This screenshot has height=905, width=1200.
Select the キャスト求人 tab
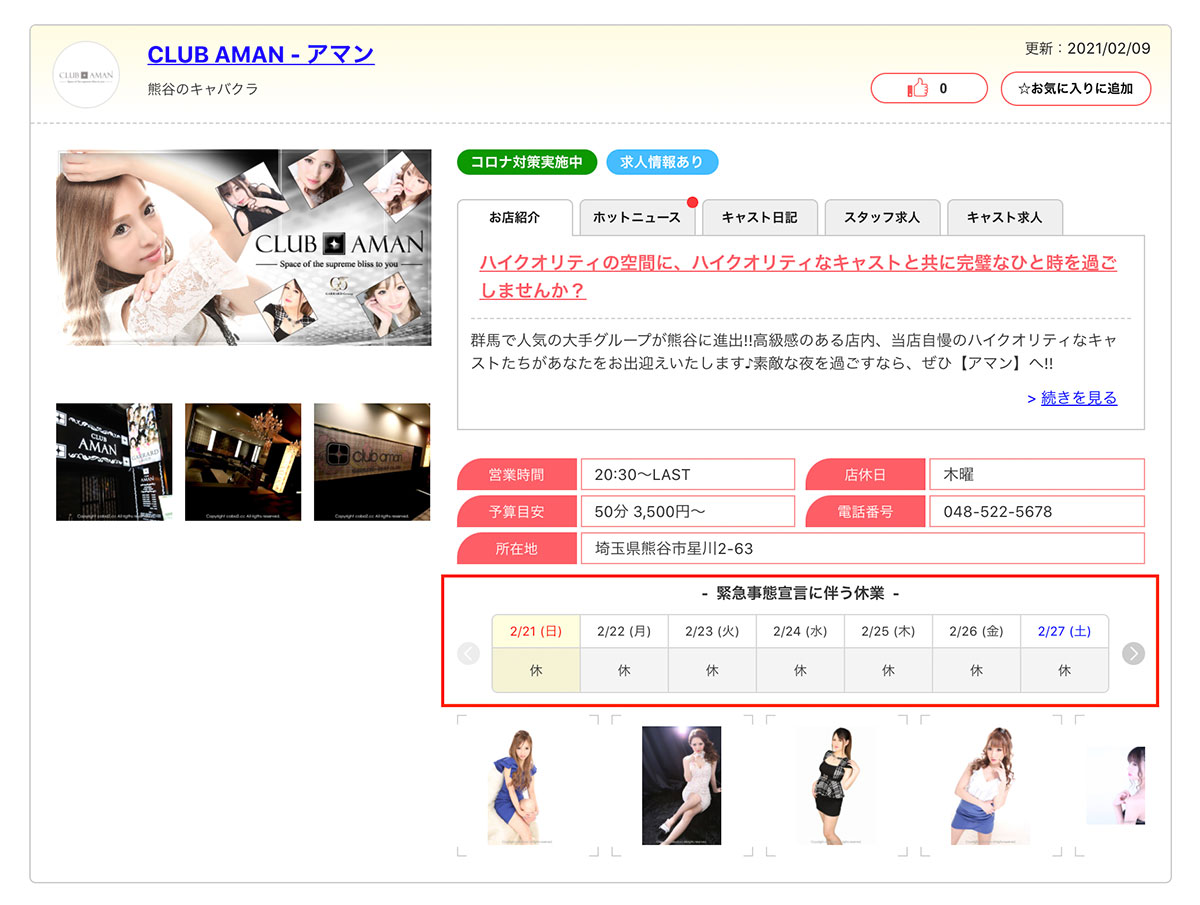(x=1004, y=217)
